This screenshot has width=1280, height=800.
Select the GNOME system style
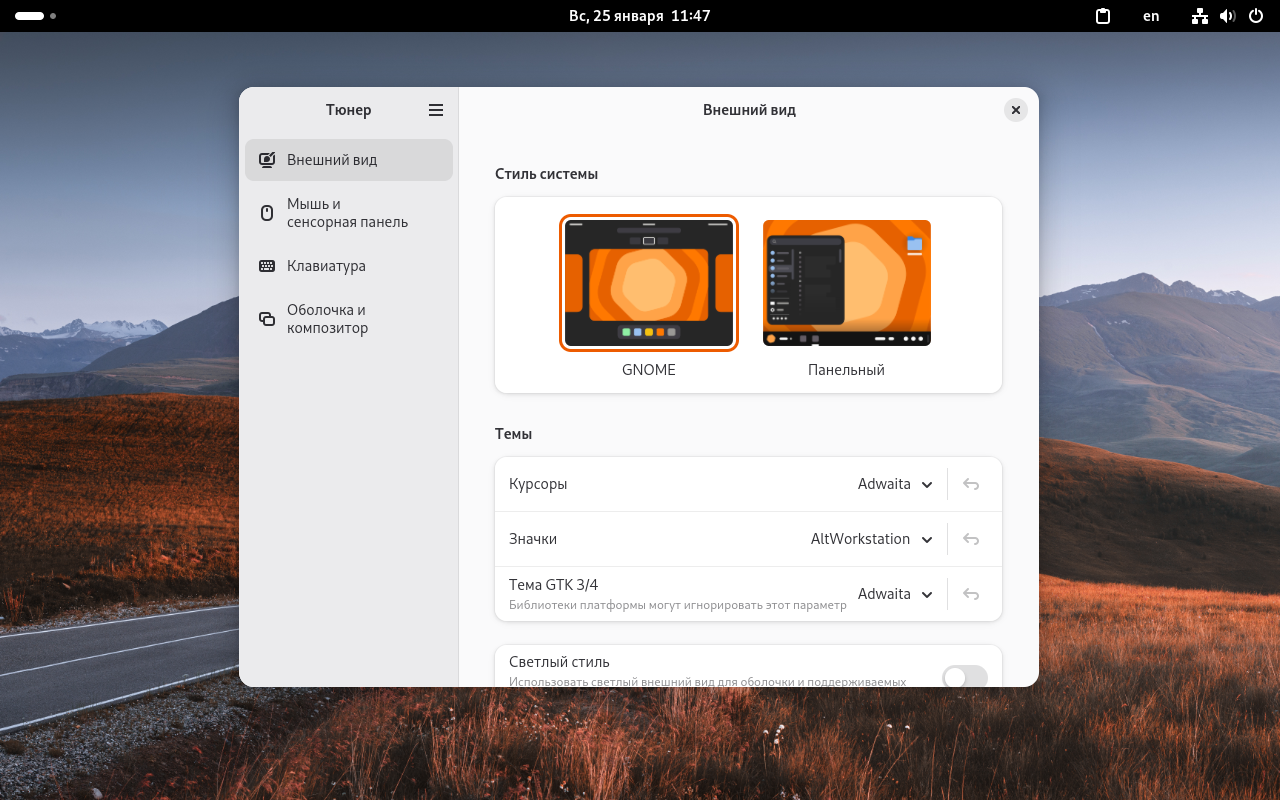649,283
